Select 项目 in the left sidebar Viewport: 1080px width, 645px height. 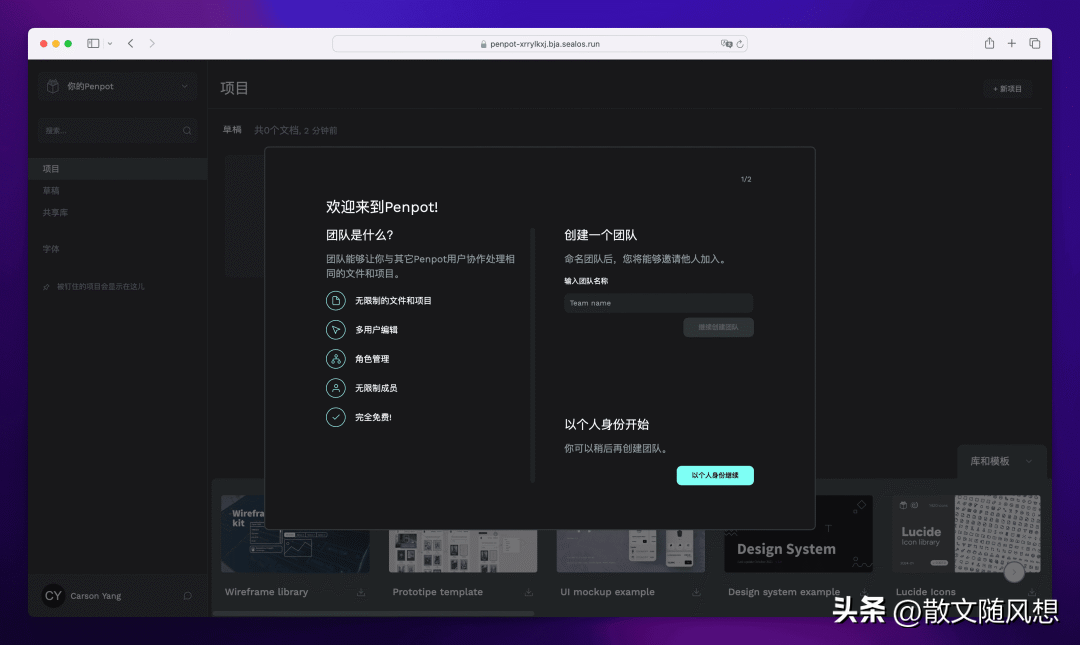pos(118,169)
